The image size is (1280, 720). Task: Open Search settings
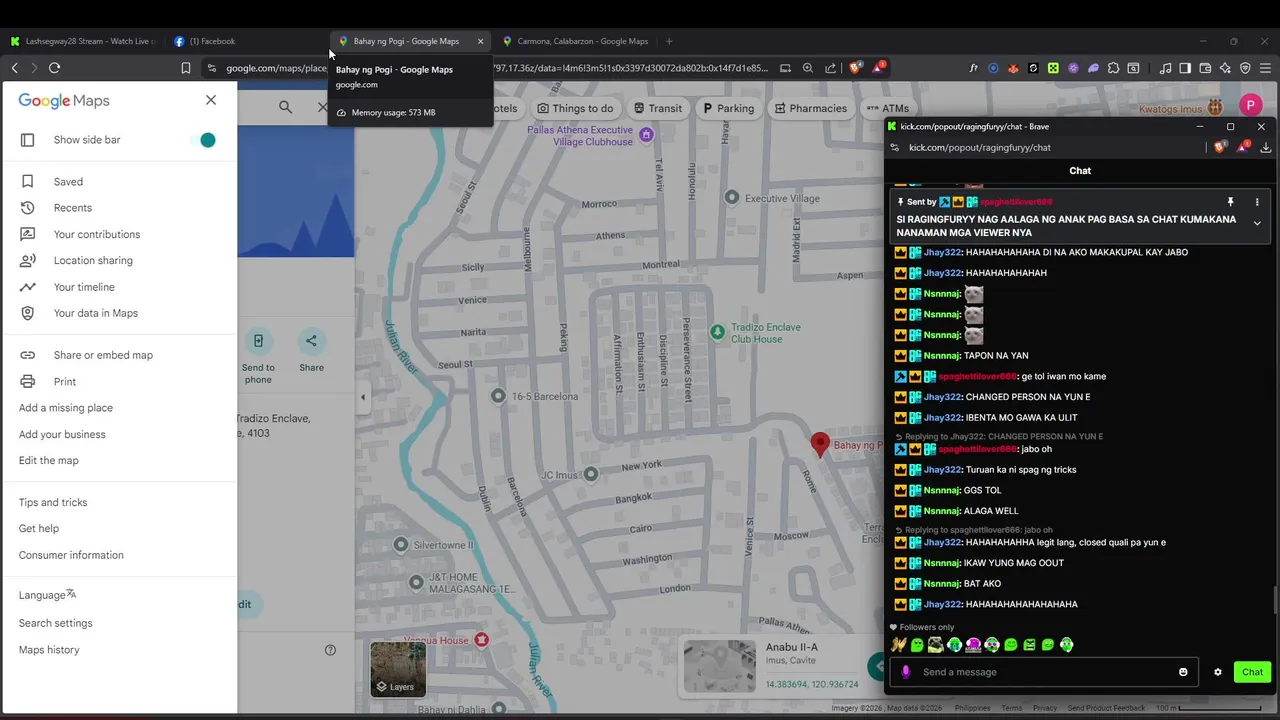(x=55, y=623)
